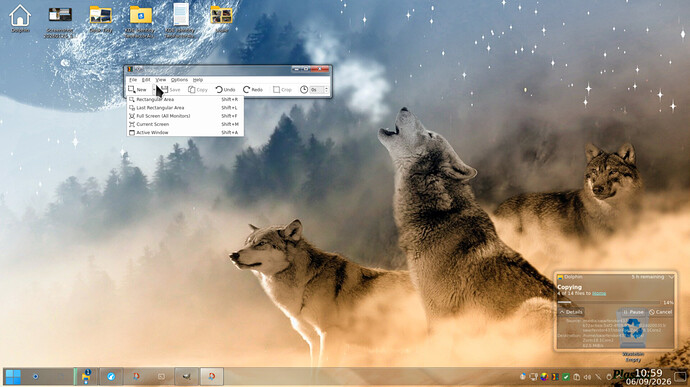
Task: Collapse the Details section of copy notification
Action: [571, 312]
